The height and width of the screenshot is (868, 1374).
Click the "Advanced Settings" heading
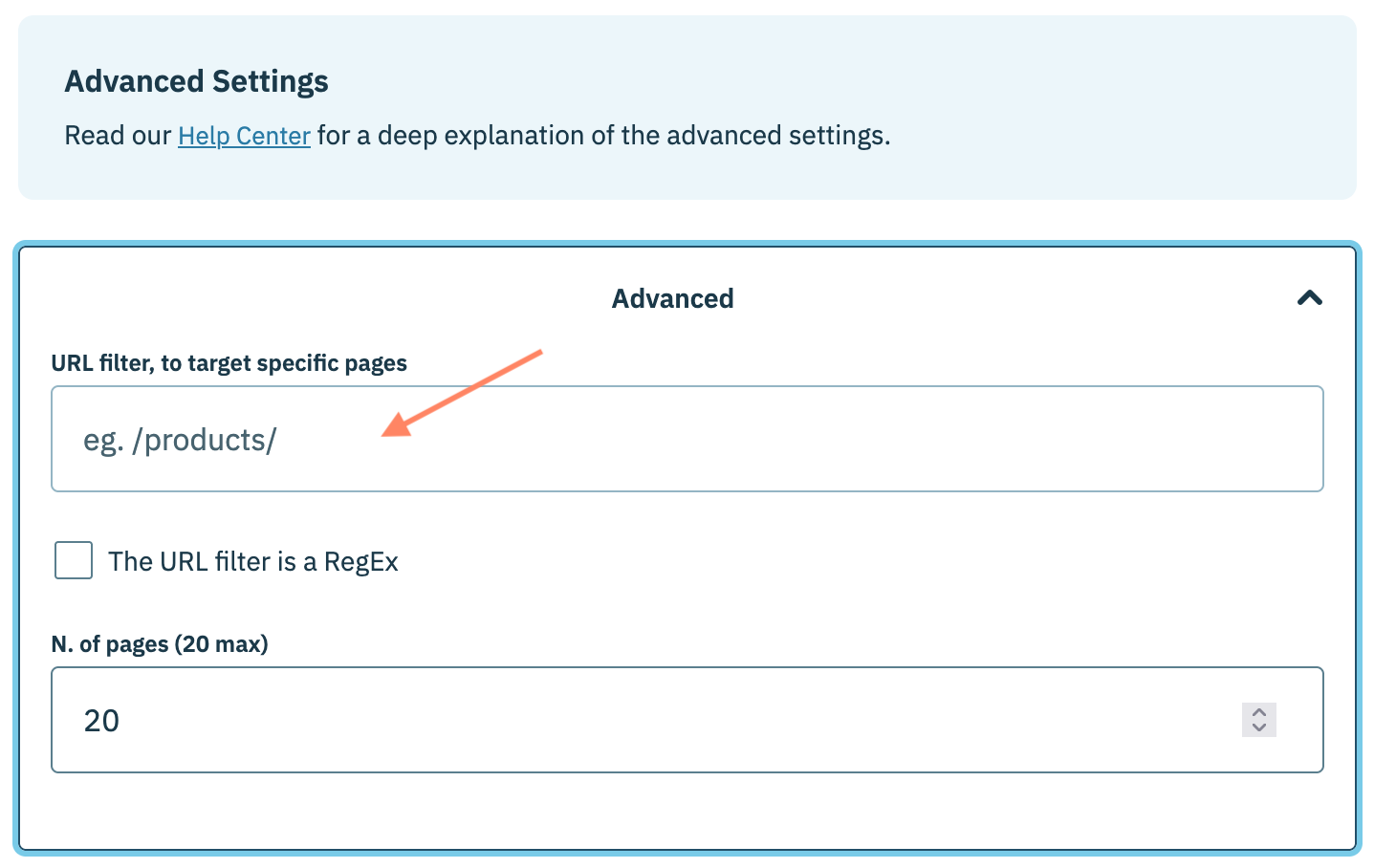(x=196, y=81)
